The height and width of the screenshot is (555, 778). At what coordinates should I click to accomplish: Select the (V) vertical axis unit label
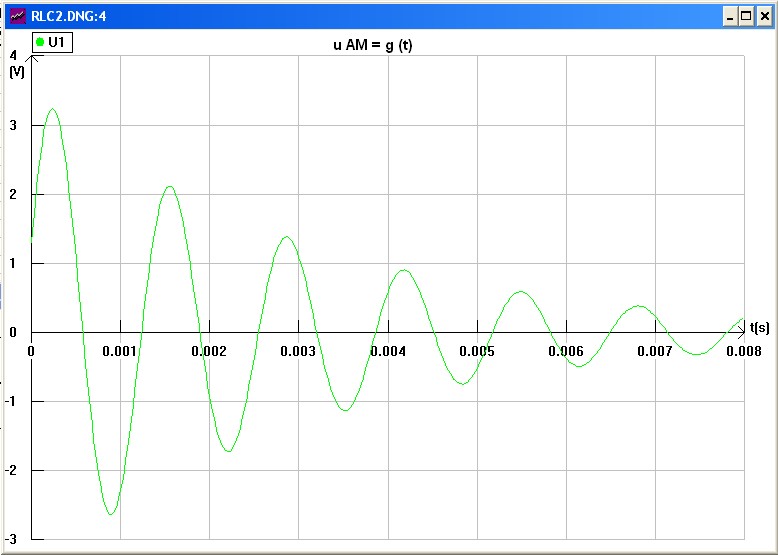[x=16, y=72]
